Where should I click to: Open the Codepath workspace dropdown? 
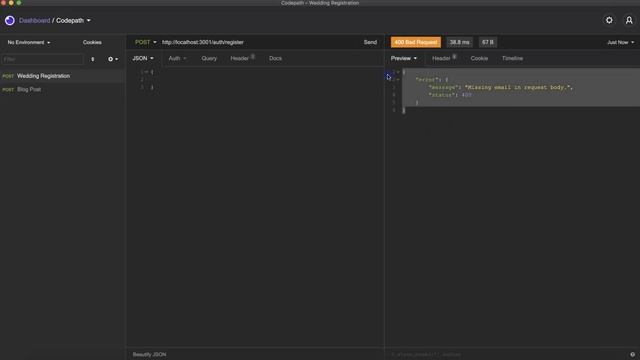point(73,20)
